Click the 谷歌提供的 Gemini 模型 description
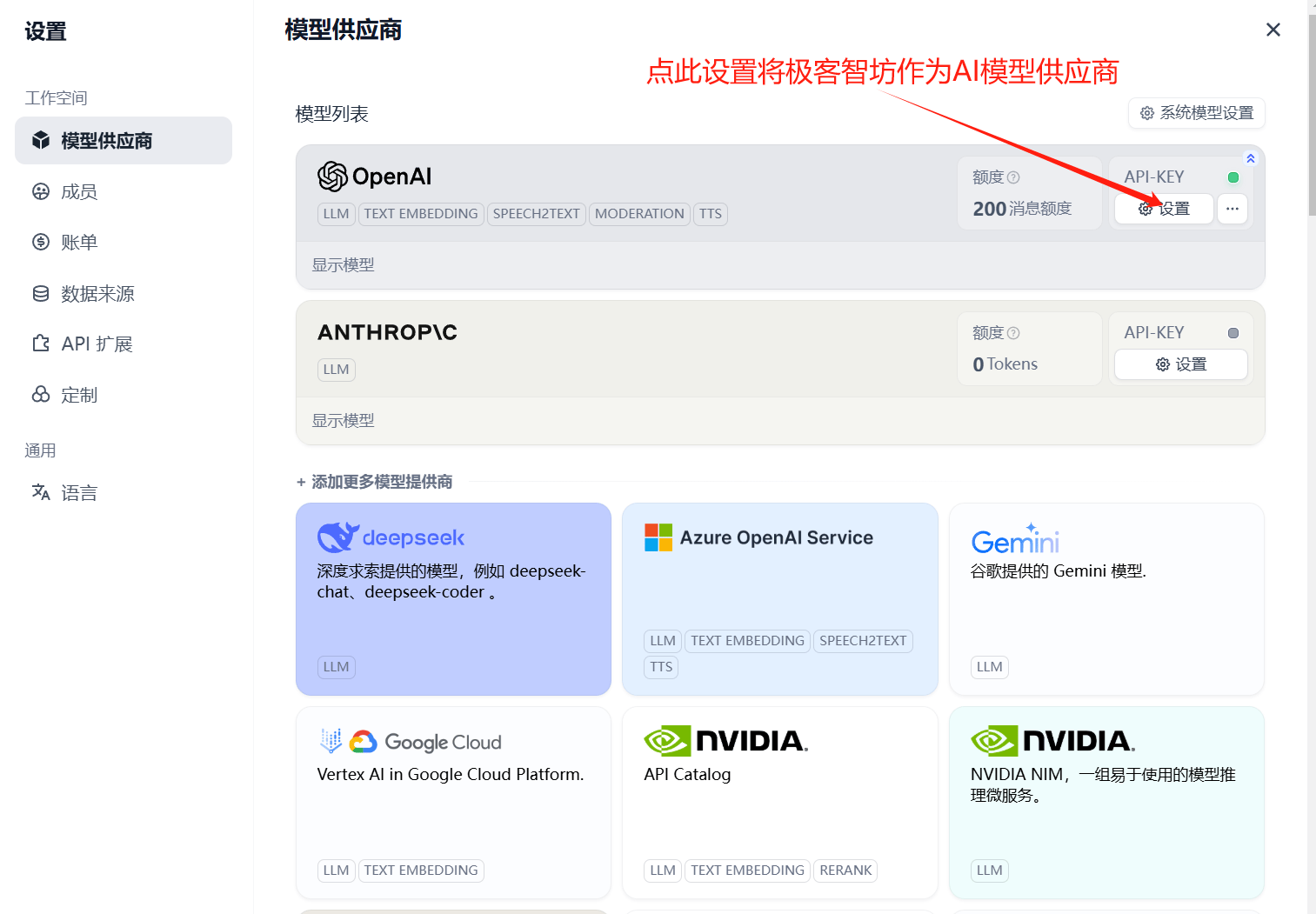The image size is (1316, 914). 1059,571
